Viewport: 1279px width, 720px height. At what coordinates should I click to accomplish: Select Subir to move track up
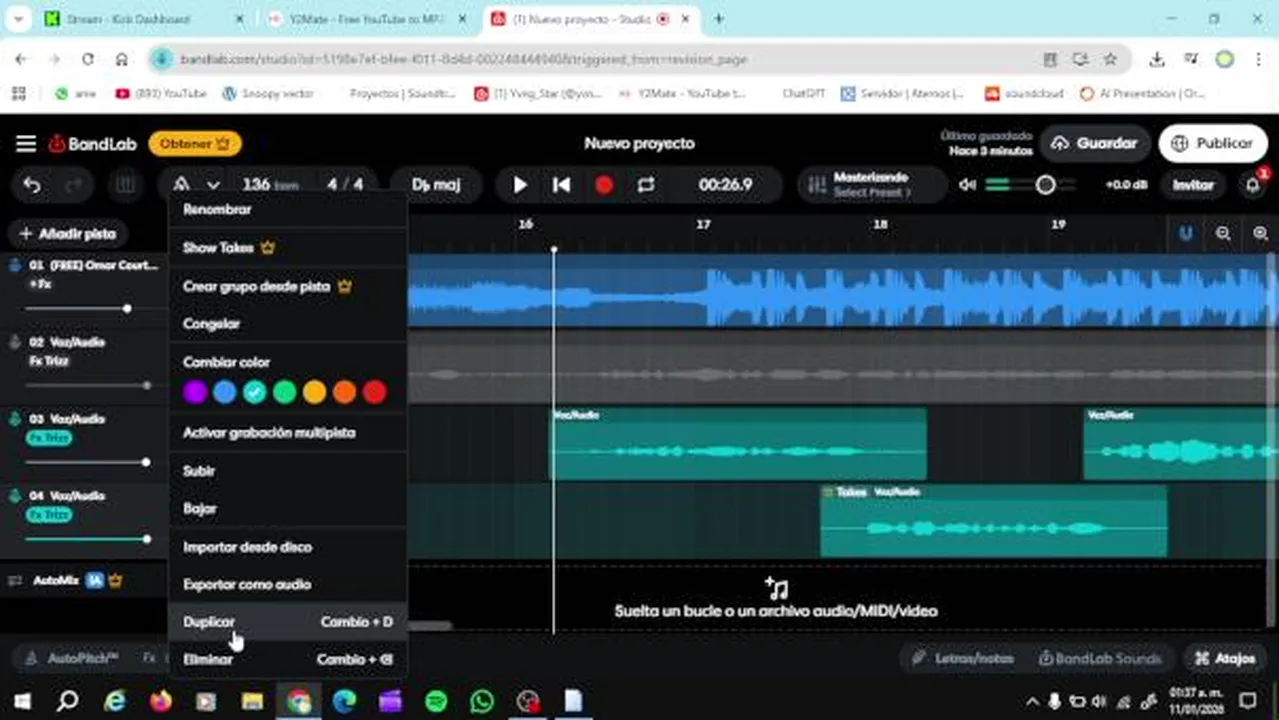click(x=288, y=471)
